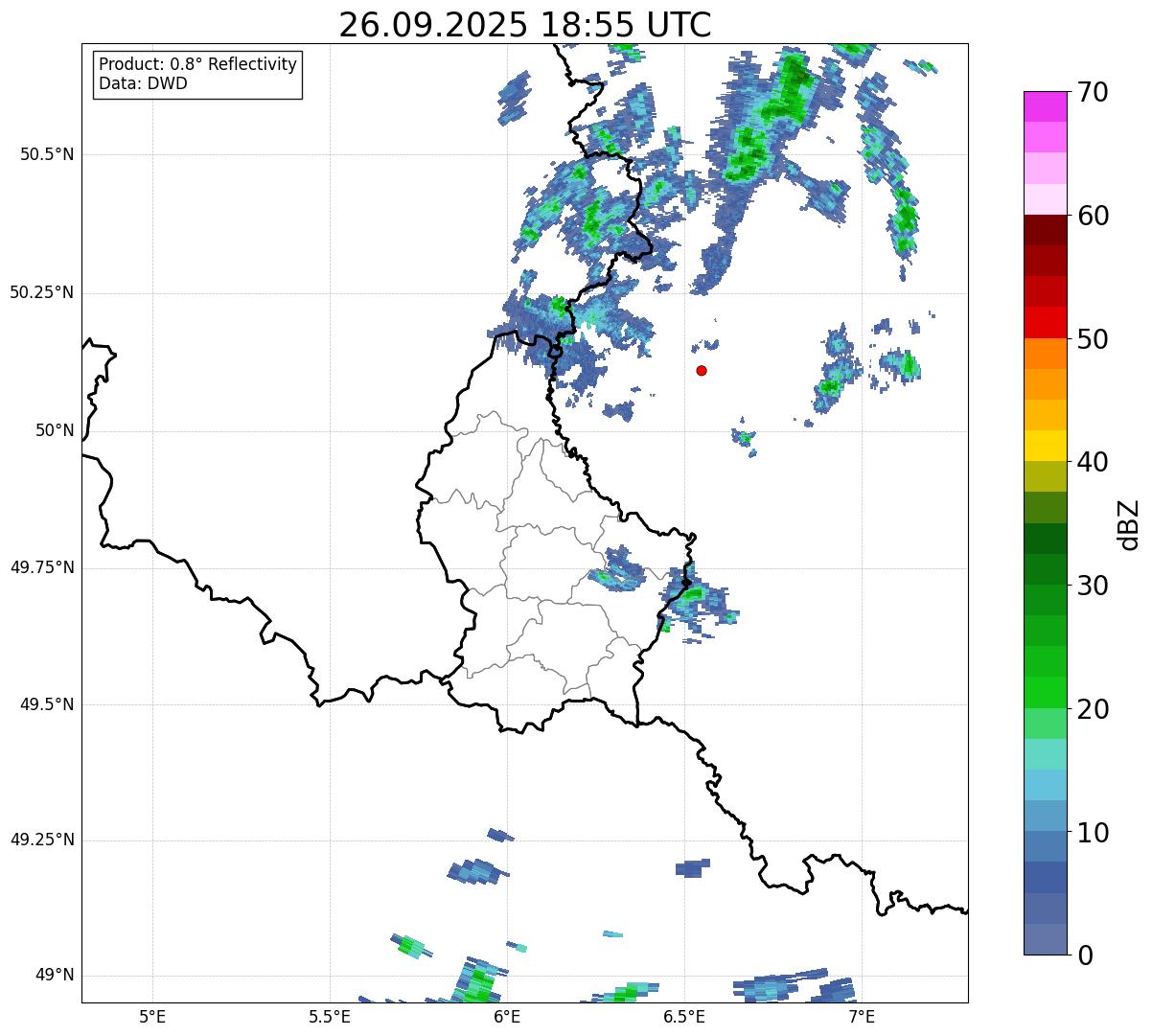The width and height of the screenshot is (1152, 1036).
Task: Click the 50.25°N latitude label
Action: click(42, 292)
